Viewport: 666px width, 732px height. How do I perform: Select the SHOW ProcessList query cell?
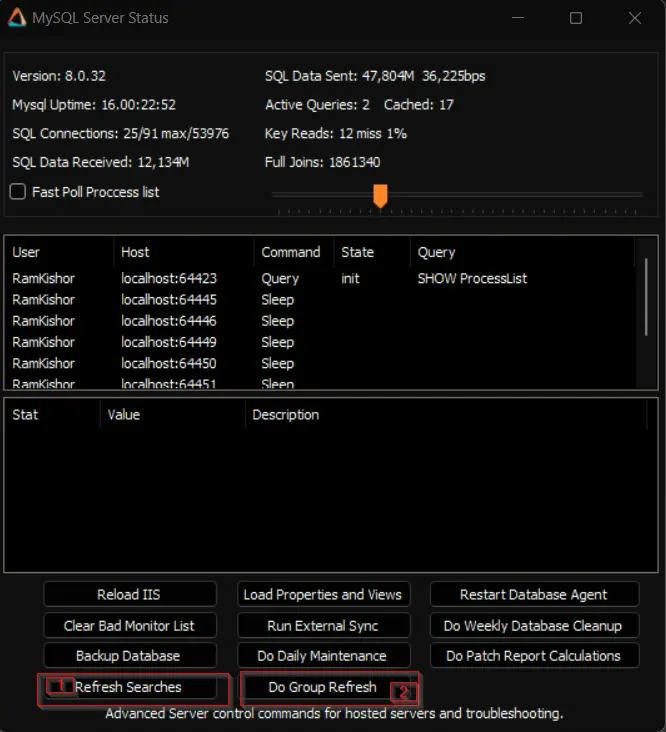pos(472,279)
